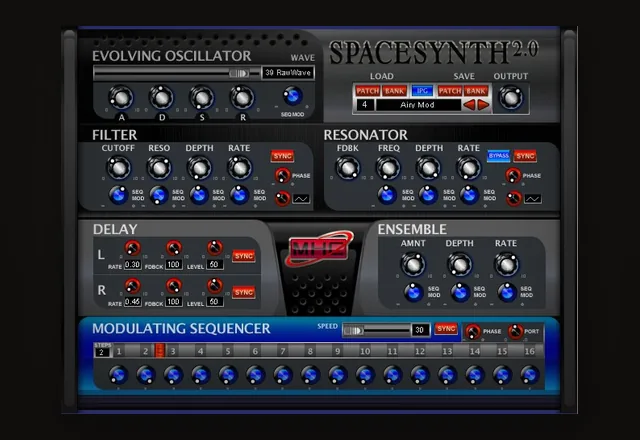Click the oscillator Decay (D) knob
This screenshot has width=640, height=440.
pos(162,98)
